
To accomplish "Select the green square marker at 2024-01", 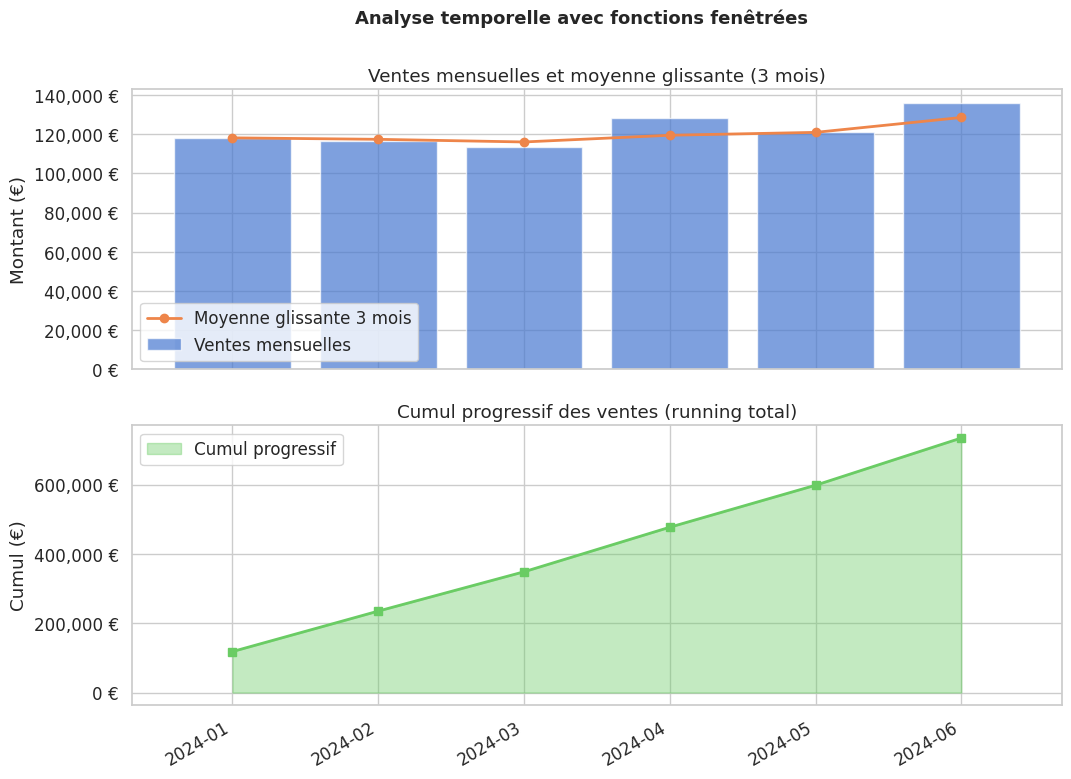I will coord(232,652).
